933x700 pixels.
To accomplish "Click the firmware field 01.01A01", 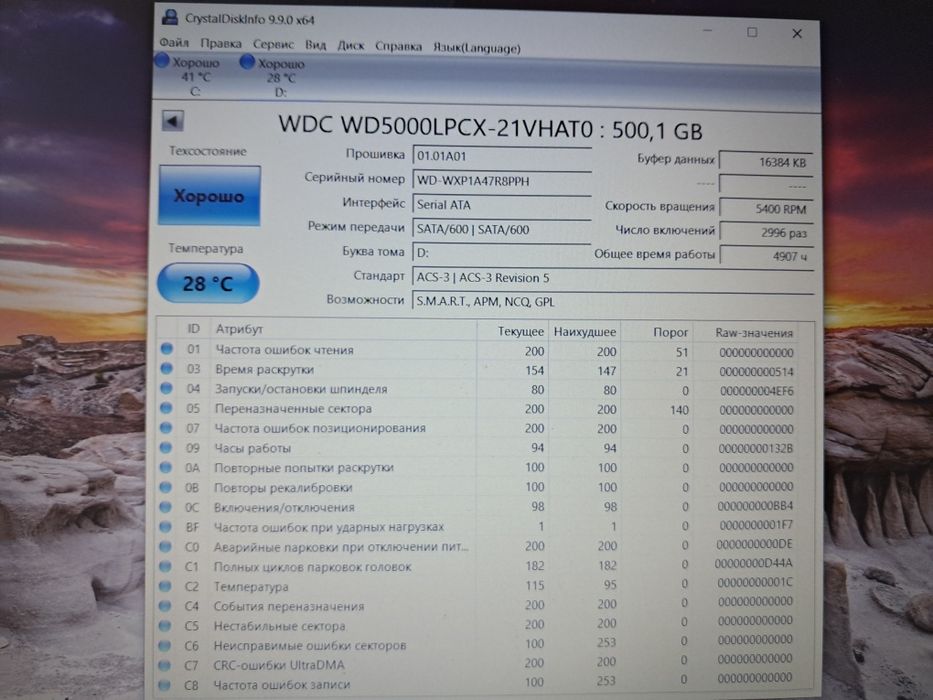I will coord(501,156).
